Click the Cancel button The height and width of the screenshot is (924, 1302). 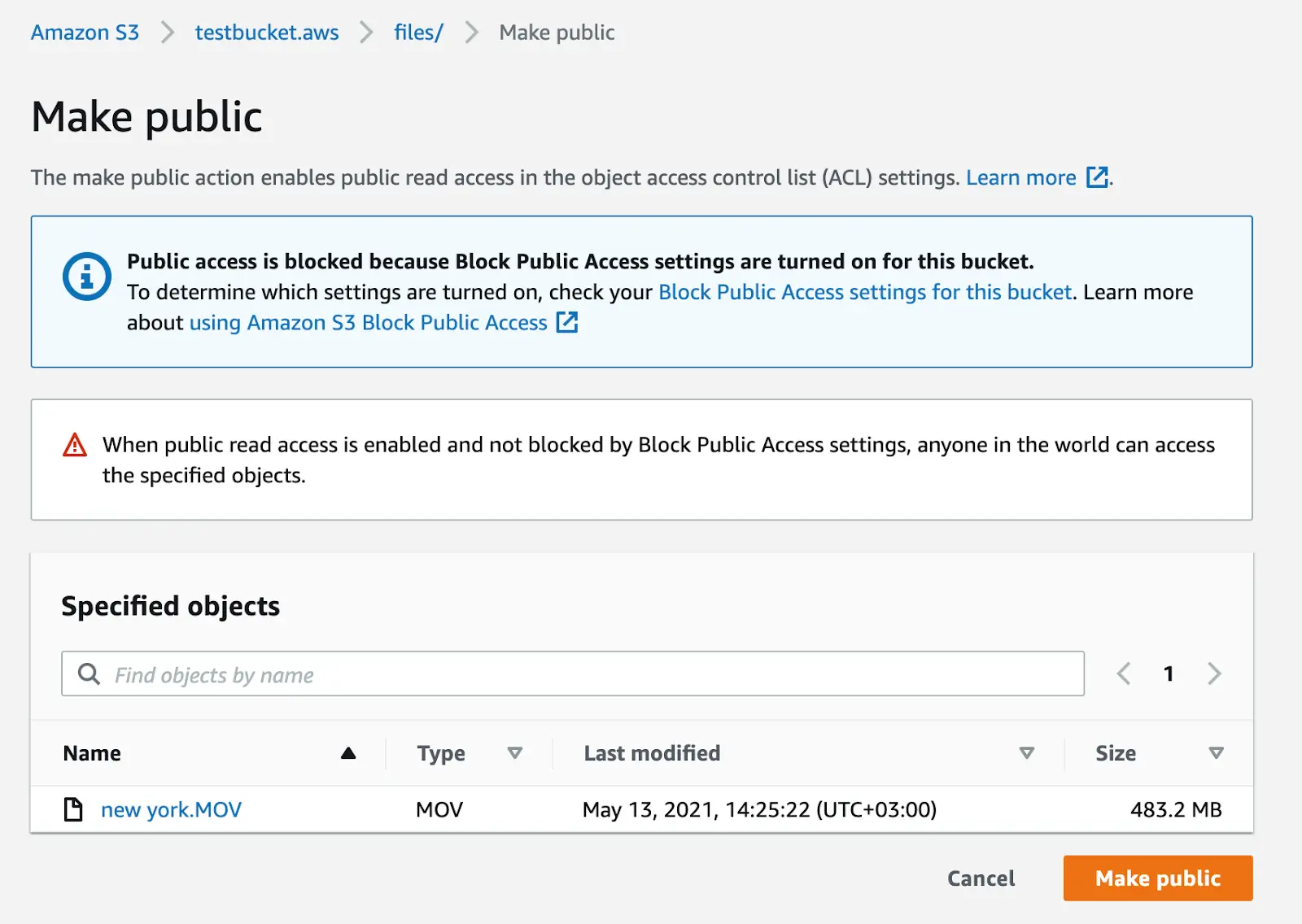[x=981, y=878]
